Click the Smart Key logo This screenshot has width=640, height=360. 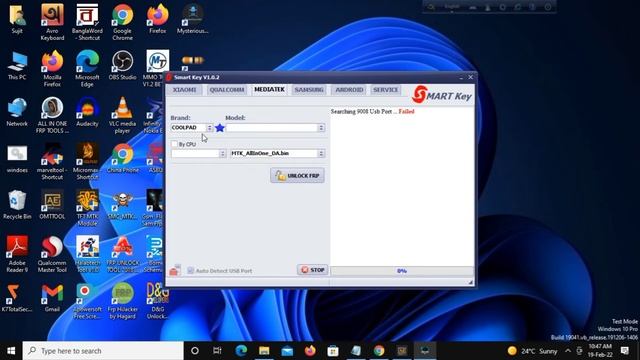point(442,95)
